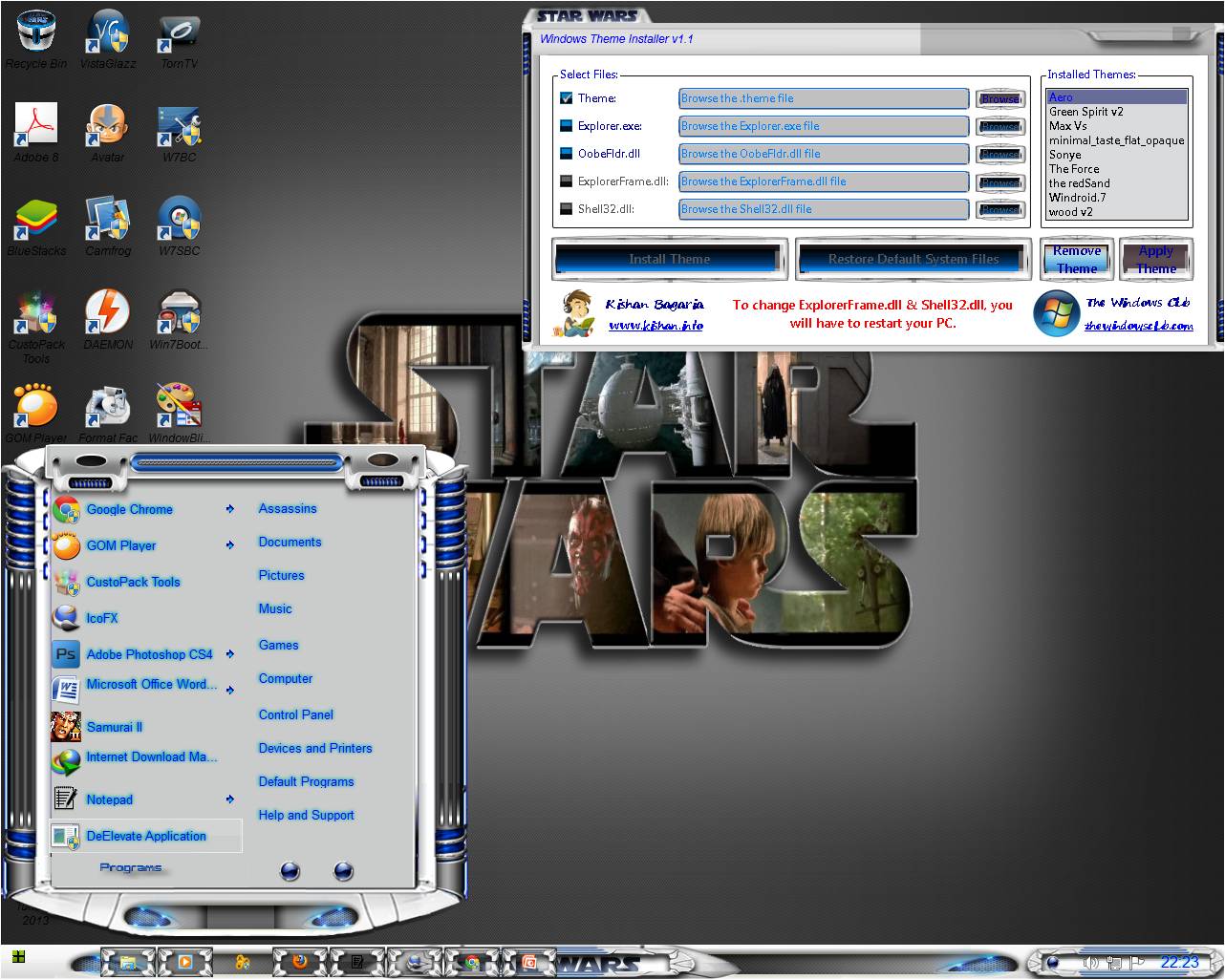Open the www.kishan.info link
The image size is (1225, 980).
point(655,326)
